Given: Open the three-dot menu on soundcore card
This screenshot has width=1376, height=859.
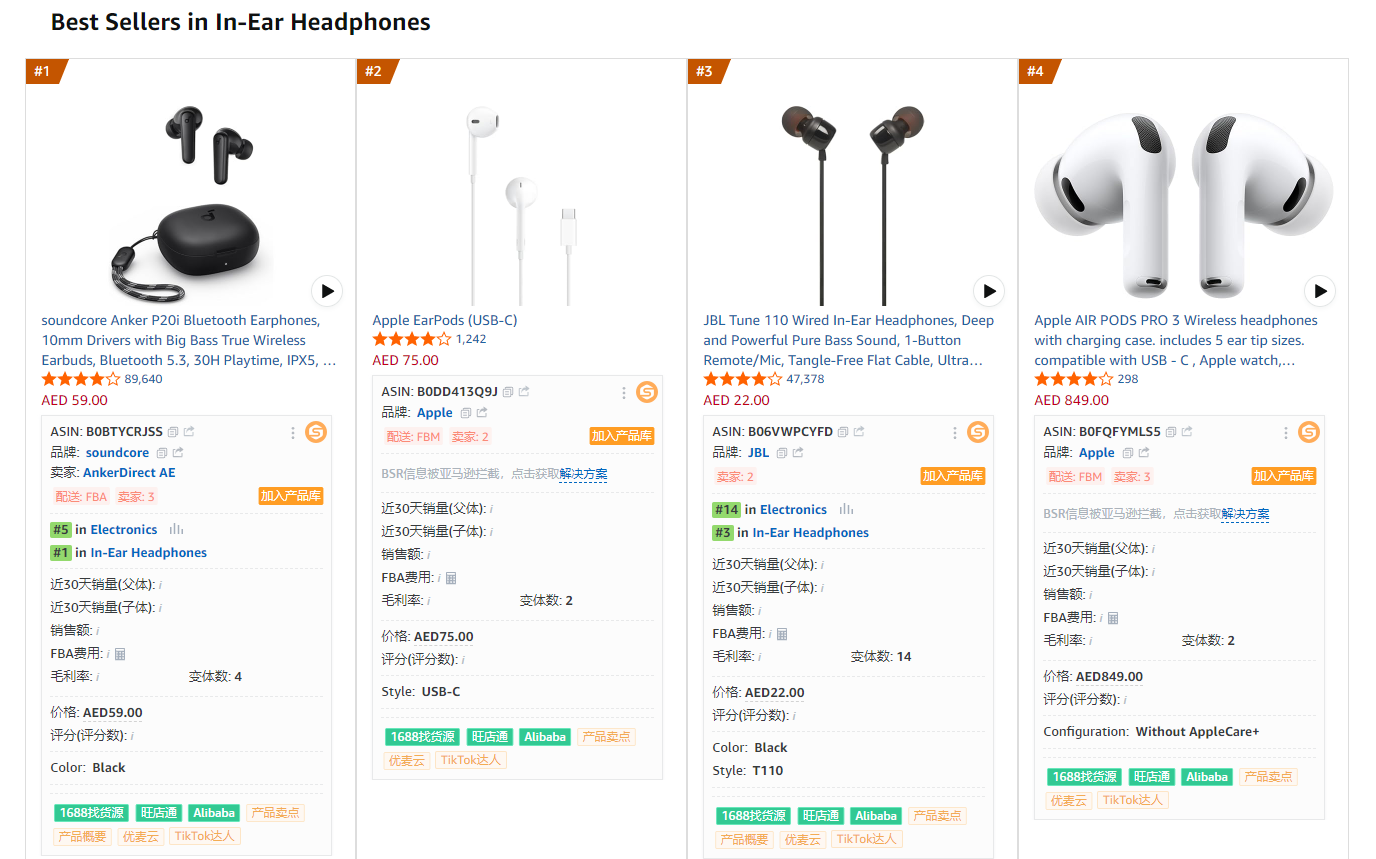Looking at the screenshot, I should pos(292,432).
